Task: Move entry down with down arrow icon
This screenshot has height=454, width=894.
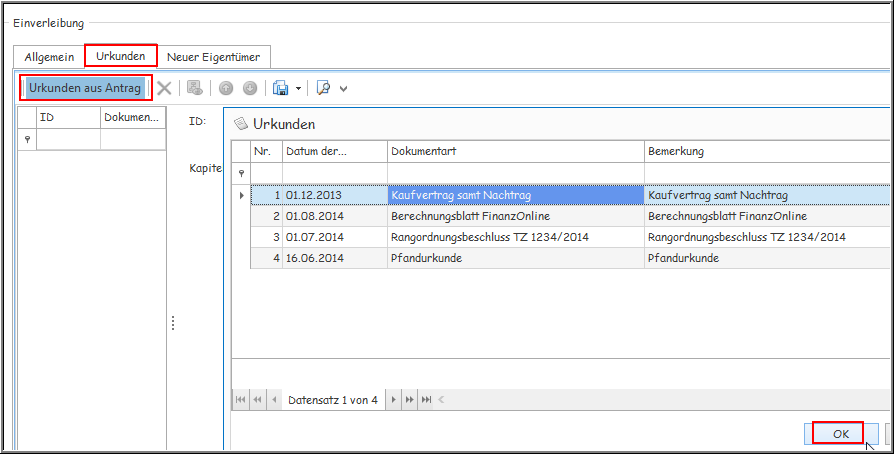Action: [x=249, y=88]
